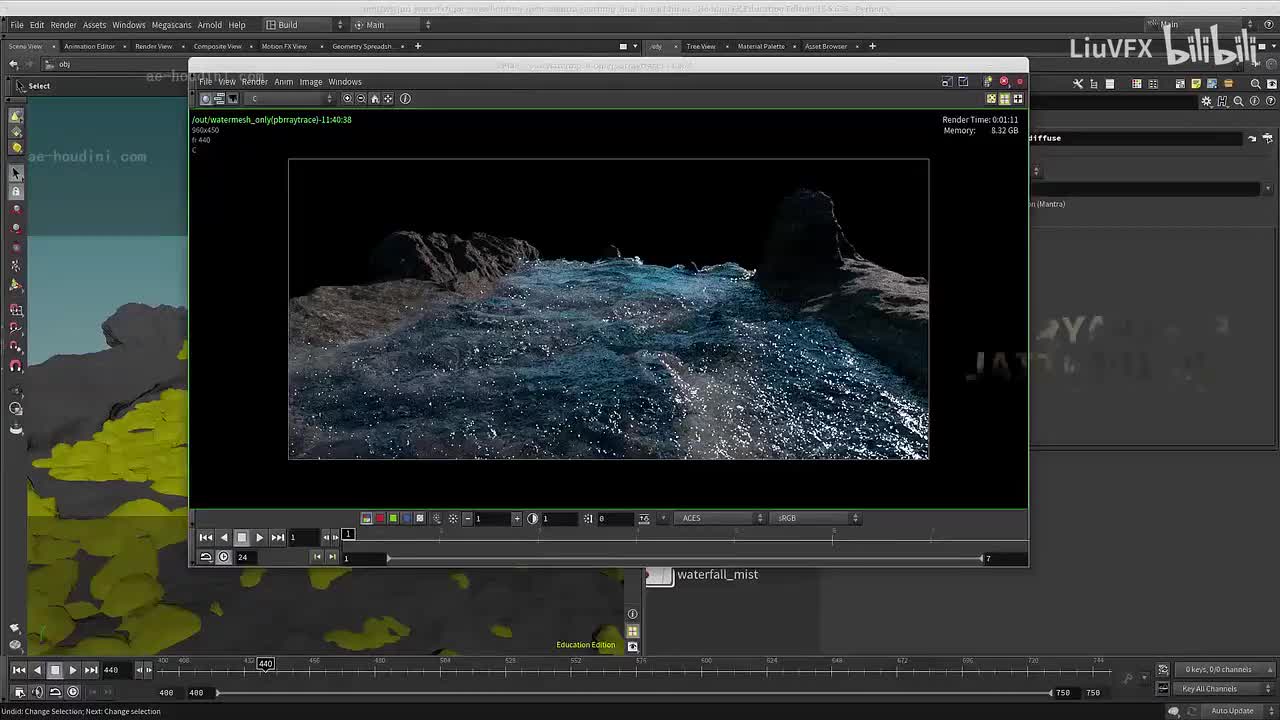Play render window sequence in reverse

coord(223,538)
